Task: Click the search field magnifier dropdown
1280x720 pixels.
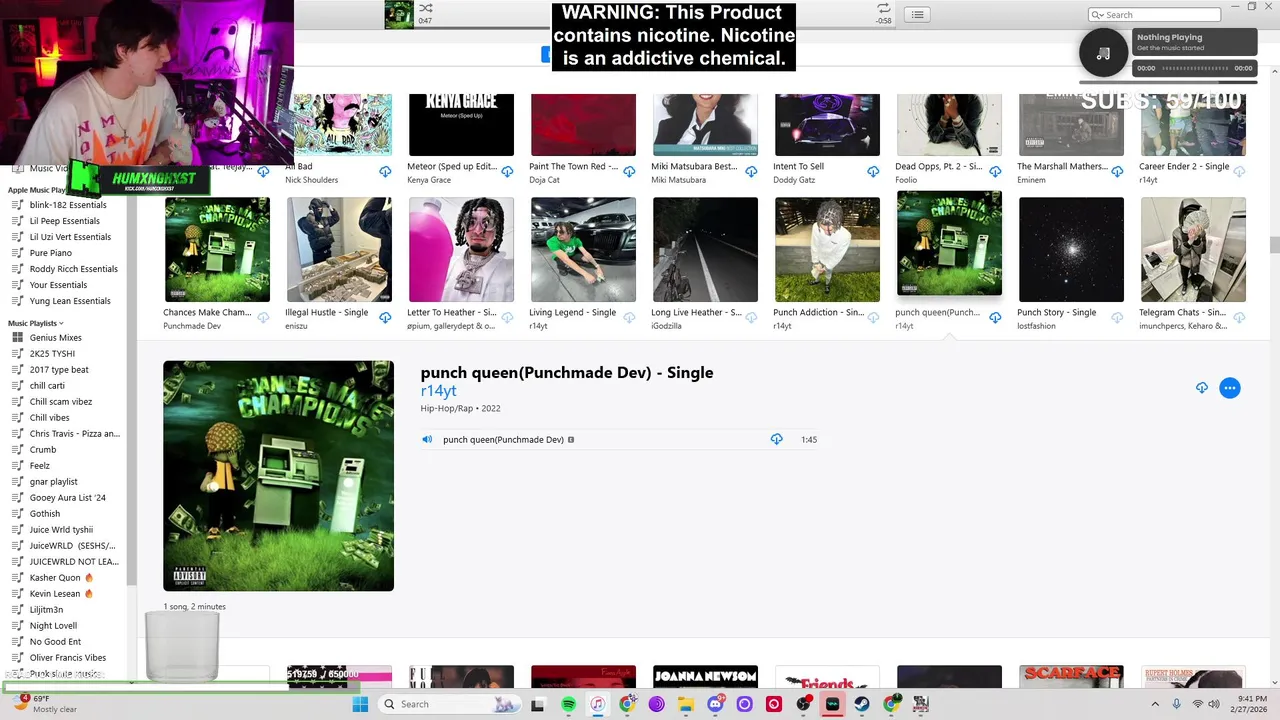Action: tap(1098, 15)
